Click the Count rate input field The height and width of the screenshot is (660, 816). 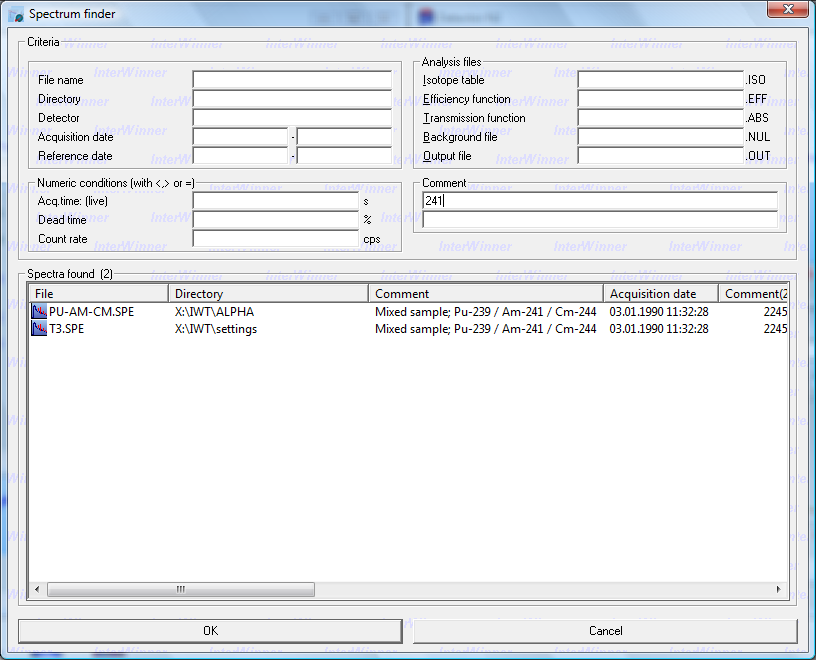tap(275, 239)
